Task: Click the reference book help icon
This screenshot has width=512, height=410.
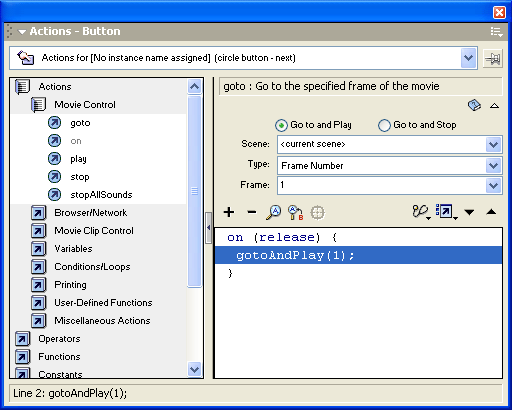Action: pyautogui.click(x=474, y=105)
